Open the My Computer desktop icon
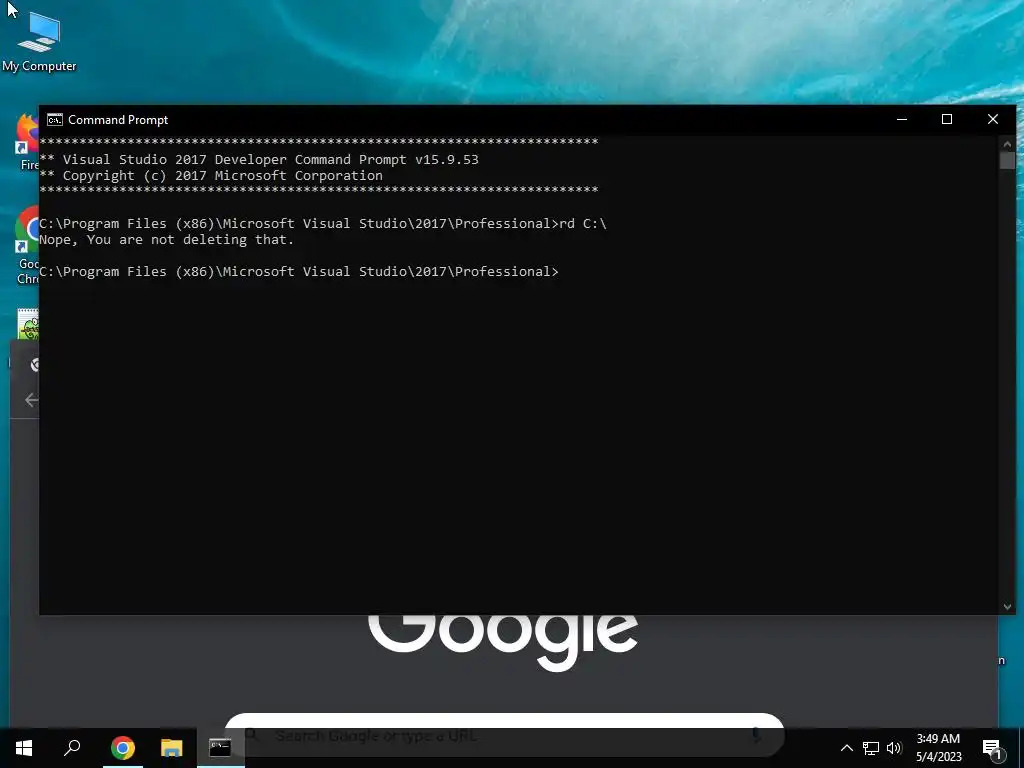 tap(39, 42)
